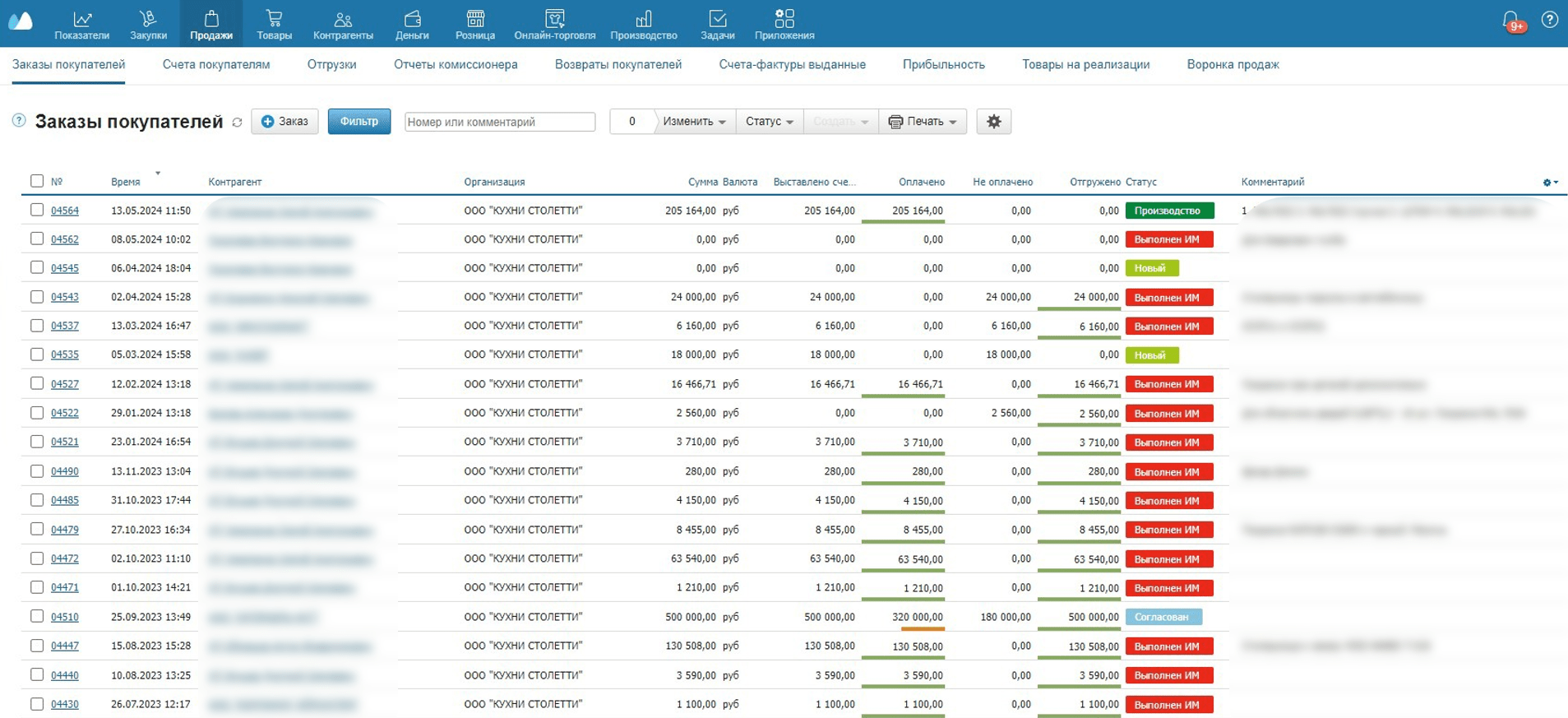1568x718 pixels.
Task: Switch to Отчеты комиссионера tab
Action: (x=456, y=64)
